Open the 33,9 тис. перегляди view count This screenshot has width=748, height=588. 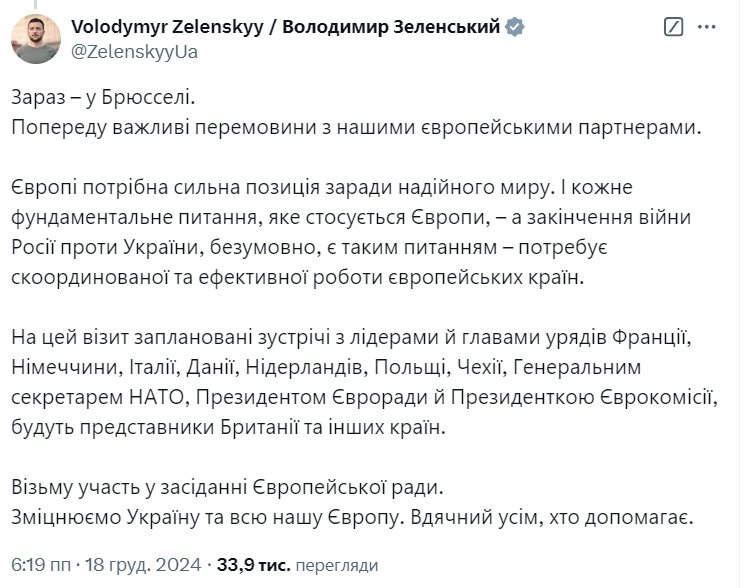click(x=298, y=565)
